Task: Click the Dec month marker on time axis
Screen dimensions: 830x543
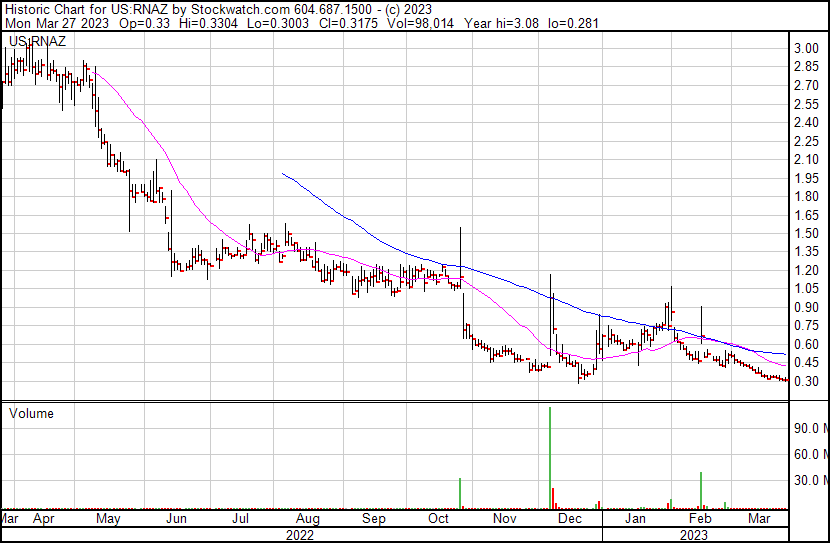Action: coord(570,519)
